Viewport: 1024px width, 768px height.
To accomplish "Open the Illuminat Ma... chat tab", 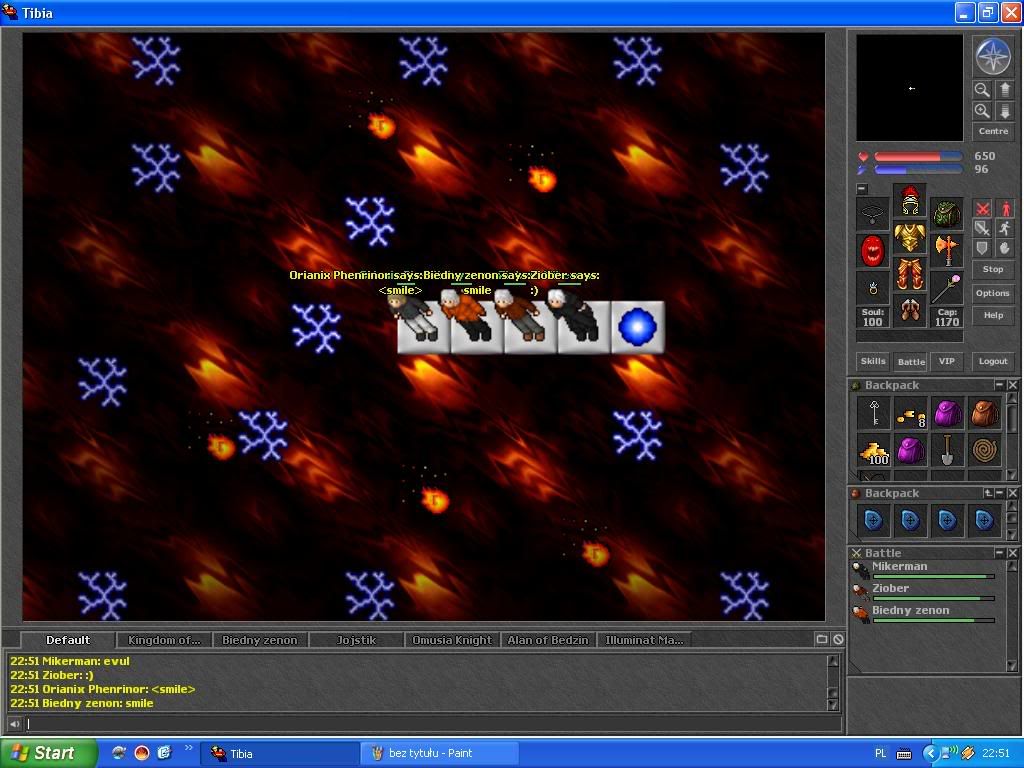I will [644, 640].
